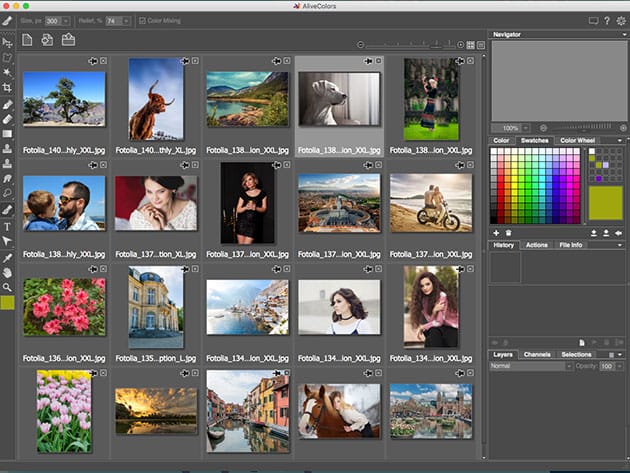Open the Normal blend mode dropdown

pyautogui.click(x=530, y=366)
